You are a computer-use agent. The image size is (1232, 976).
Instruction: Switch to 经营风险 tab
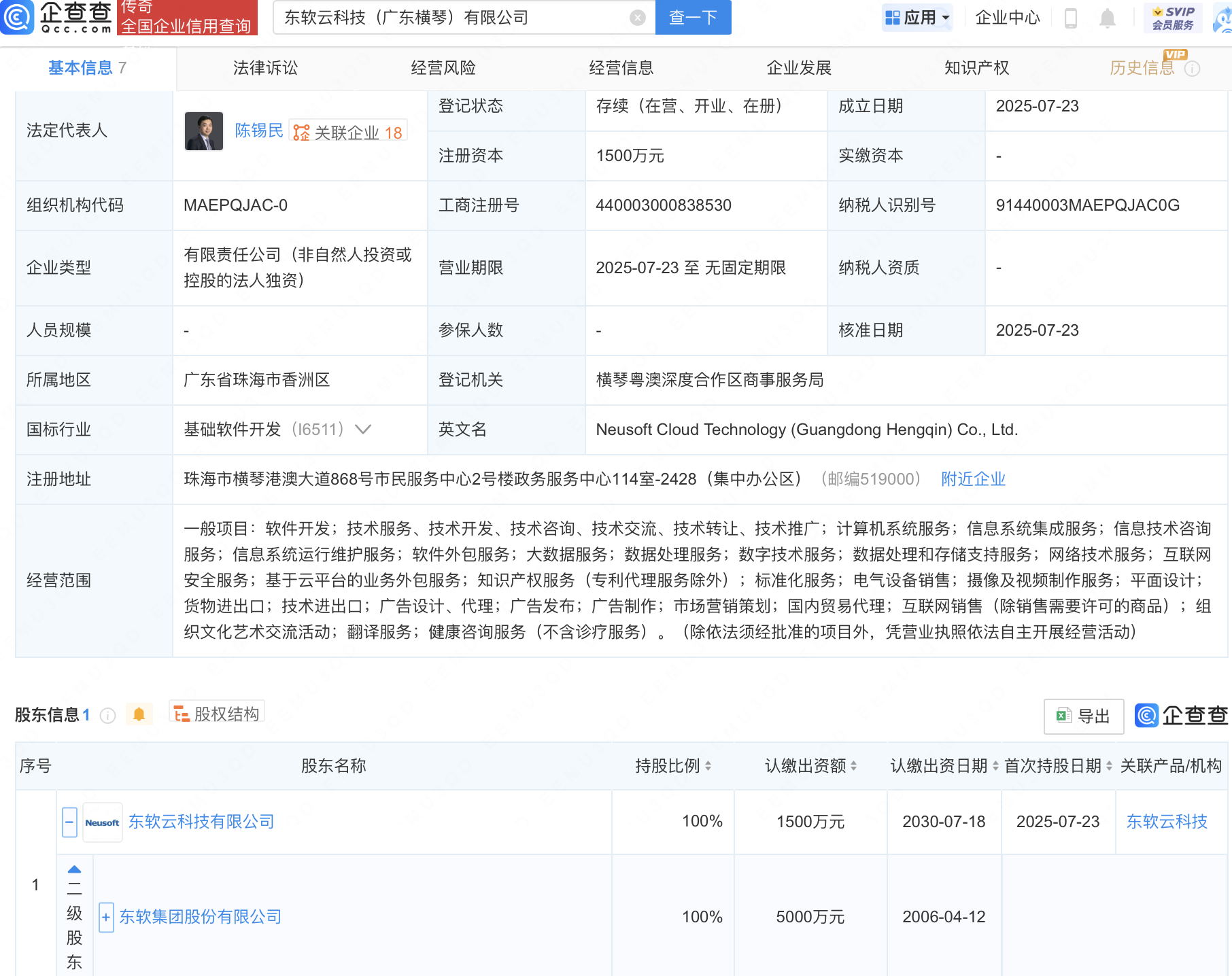[x=443, y=68]
